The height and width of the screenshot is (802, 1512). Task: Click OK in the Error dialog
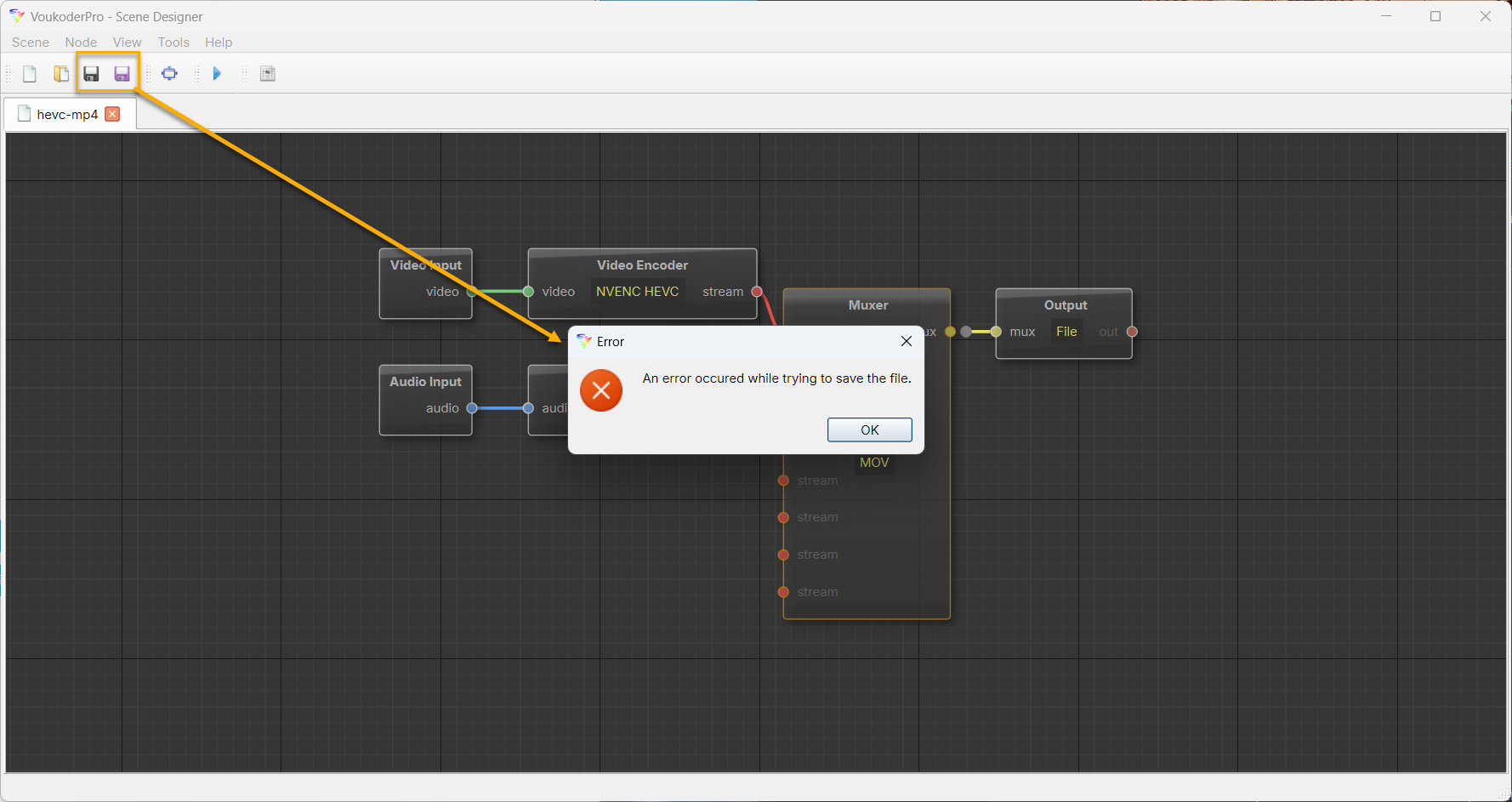click(x=869, y=430)
